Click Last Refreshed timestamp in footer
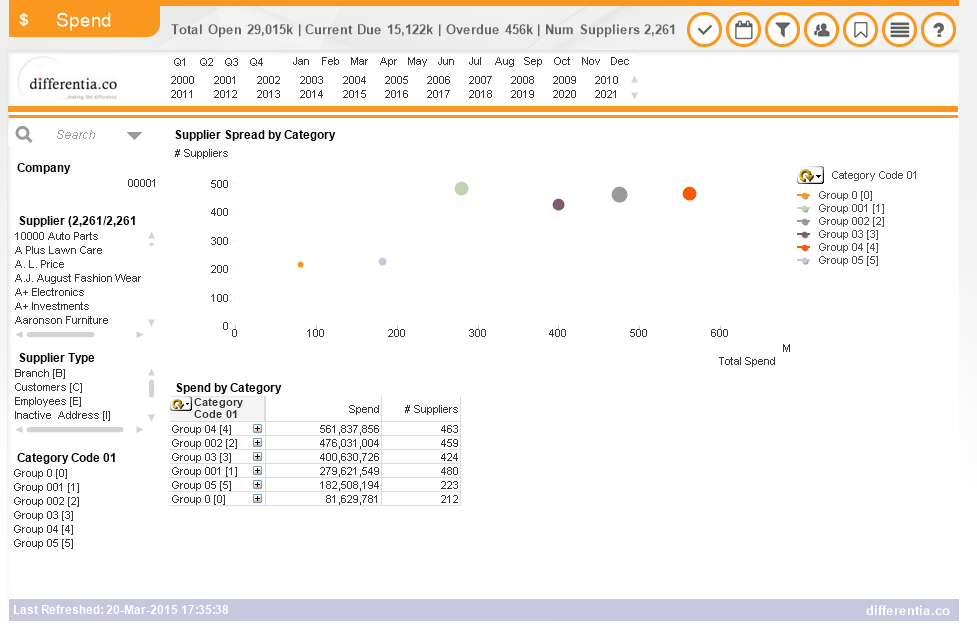 point(121,610)
